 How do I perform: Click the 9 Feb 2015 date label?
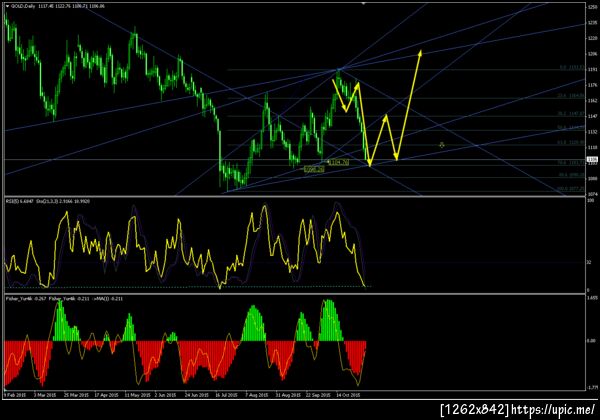pos(15,395)
